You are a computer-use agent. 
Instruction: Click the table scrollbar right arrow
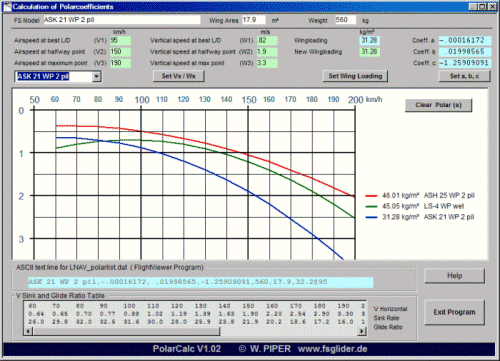(x=362, y=331)
